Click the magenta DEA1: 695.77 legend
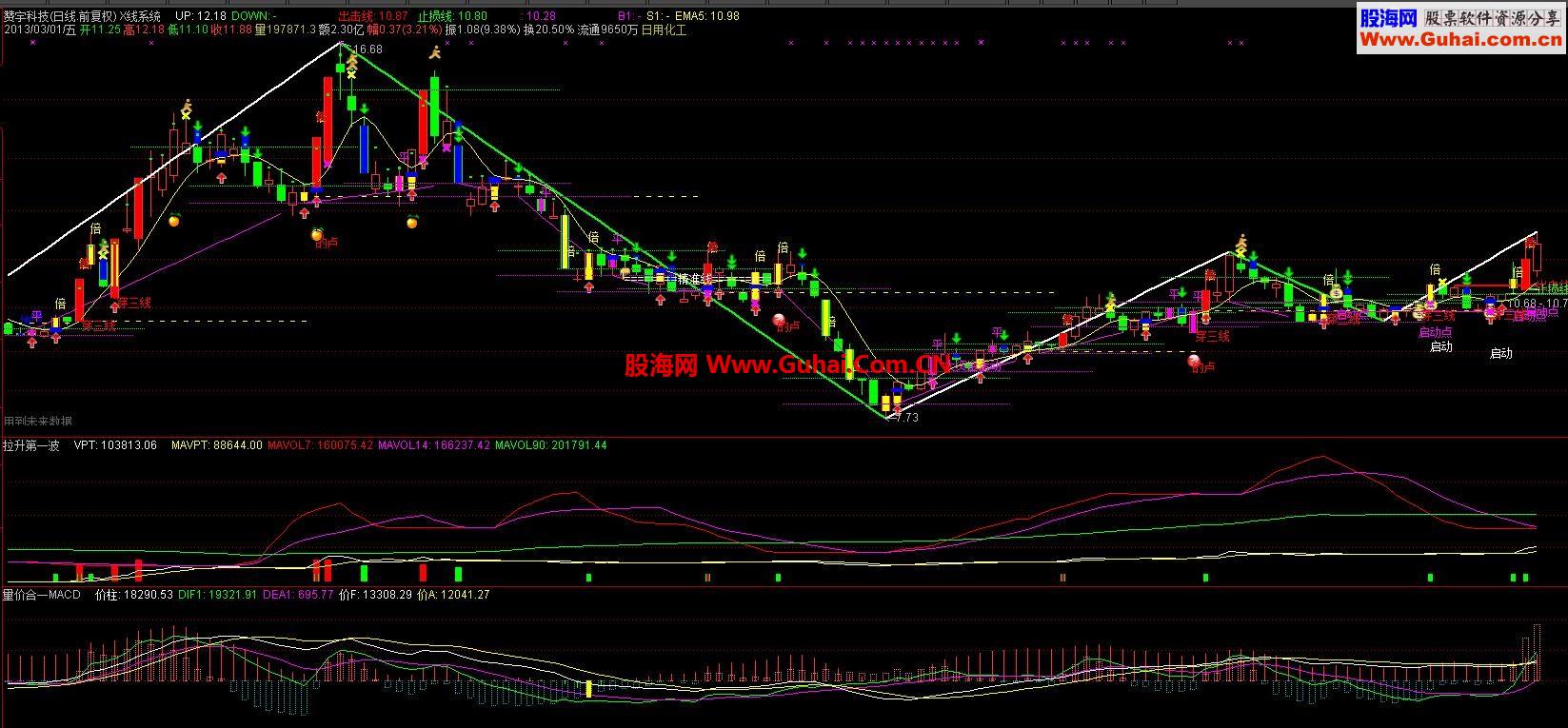This screenshot has width=1568, height=728. pyautogui.click(x=298, y=595)
